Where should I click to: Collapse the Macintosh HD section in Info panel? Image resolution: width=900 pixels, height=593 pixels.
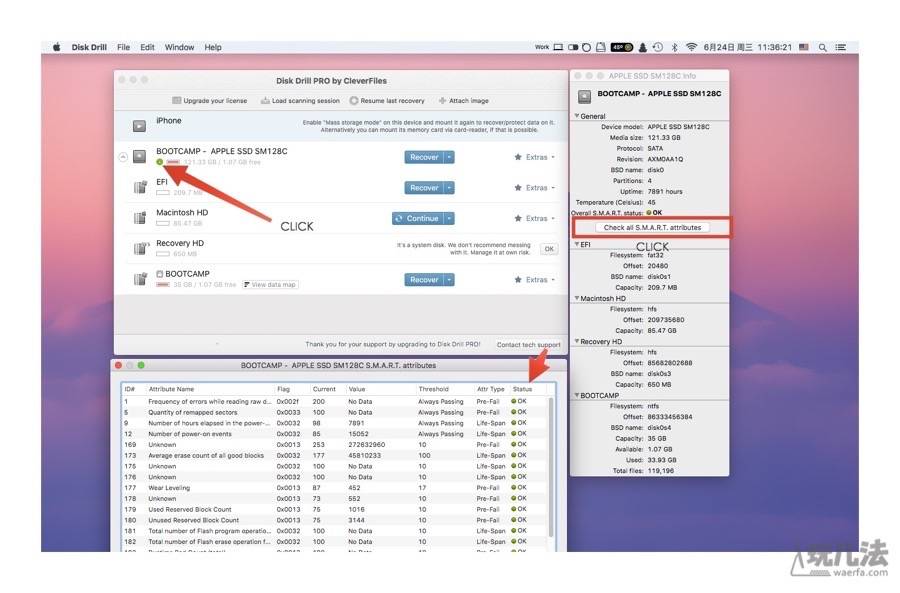[x=577, y=298]
